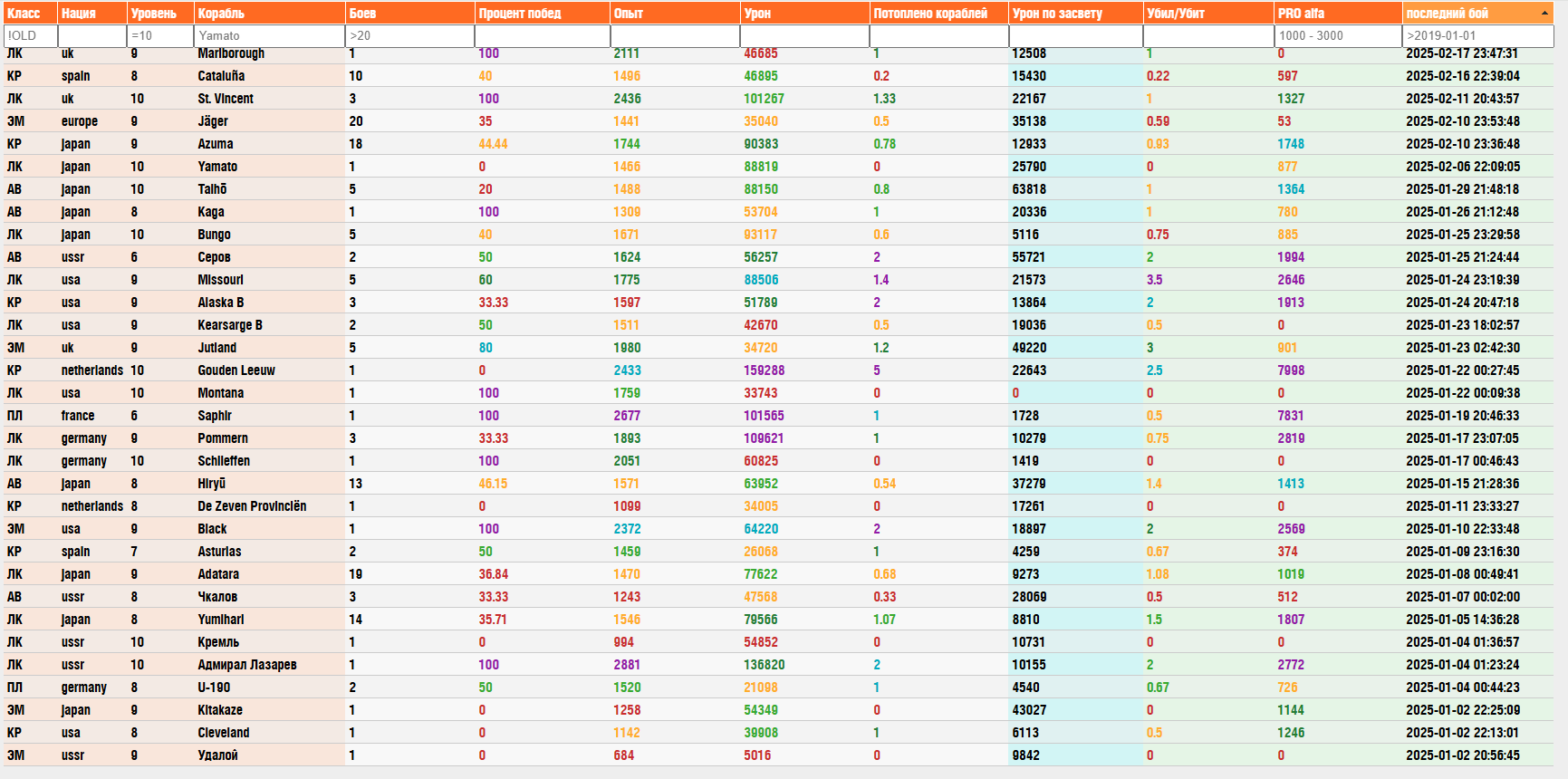
Task: Focus the Класс filter field with IOLD placeholder
Action: (x=31, y=35)
